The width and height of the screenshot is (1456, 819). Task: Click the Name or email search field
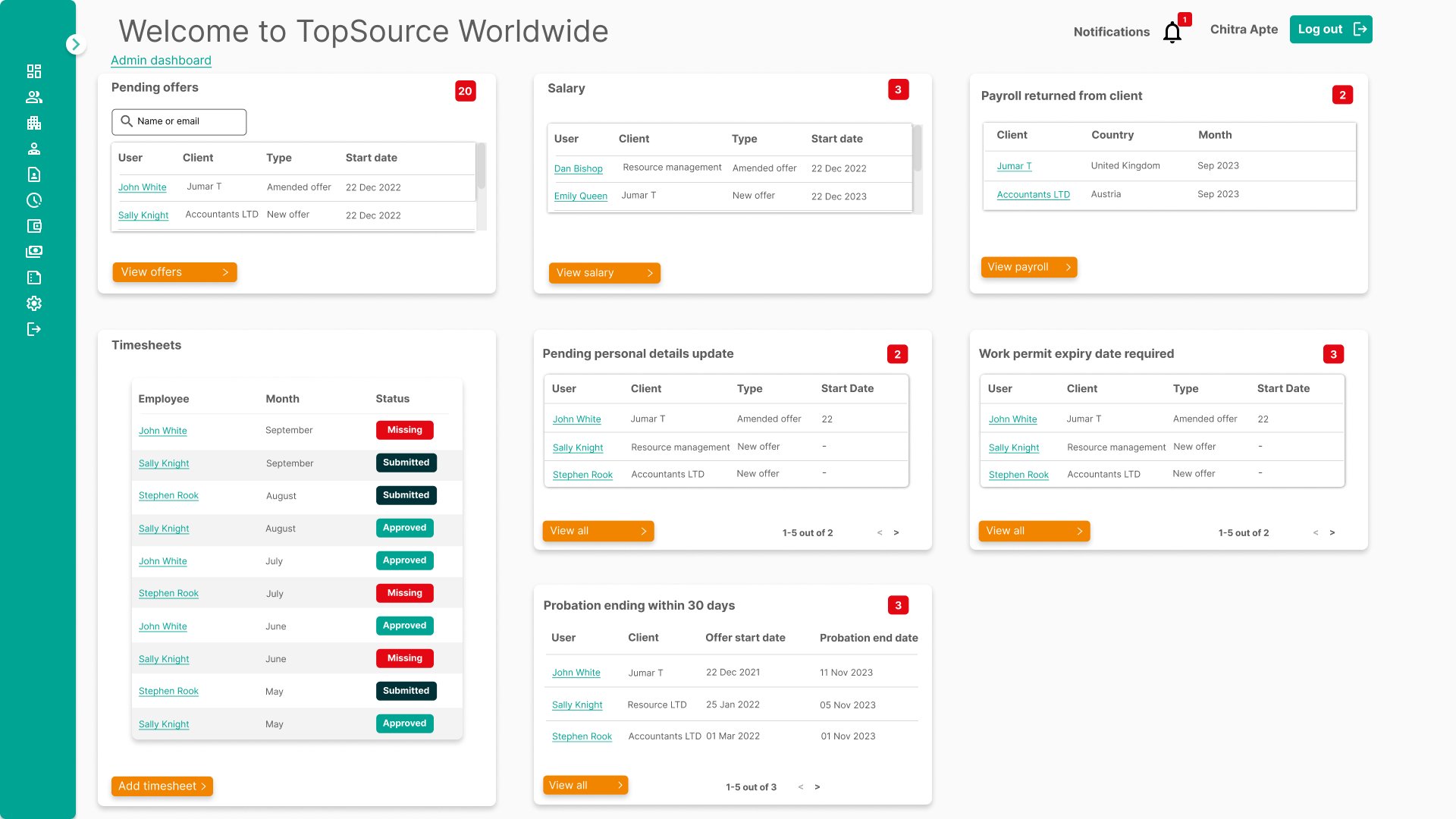pyautogui.click(x=179, y=121)
